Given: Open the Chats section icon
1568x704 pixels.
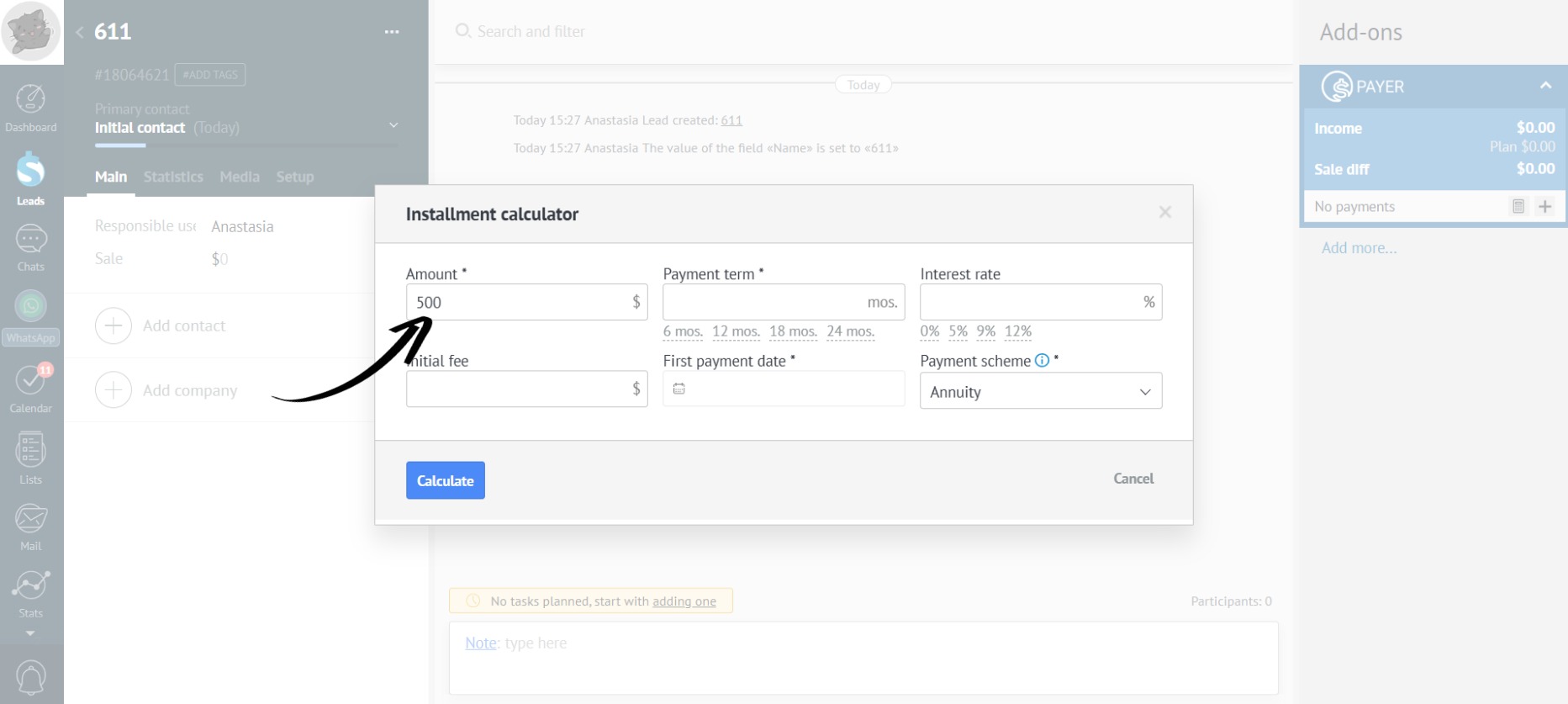Looking at the screenshot, I should pyautogui.click(x=31, y=247).
